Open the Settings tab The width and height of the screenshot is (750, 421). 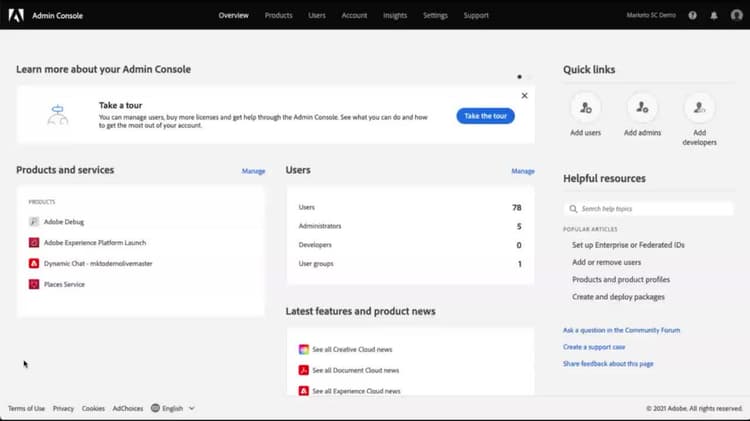pyautogui.click(x=435, y=15)
